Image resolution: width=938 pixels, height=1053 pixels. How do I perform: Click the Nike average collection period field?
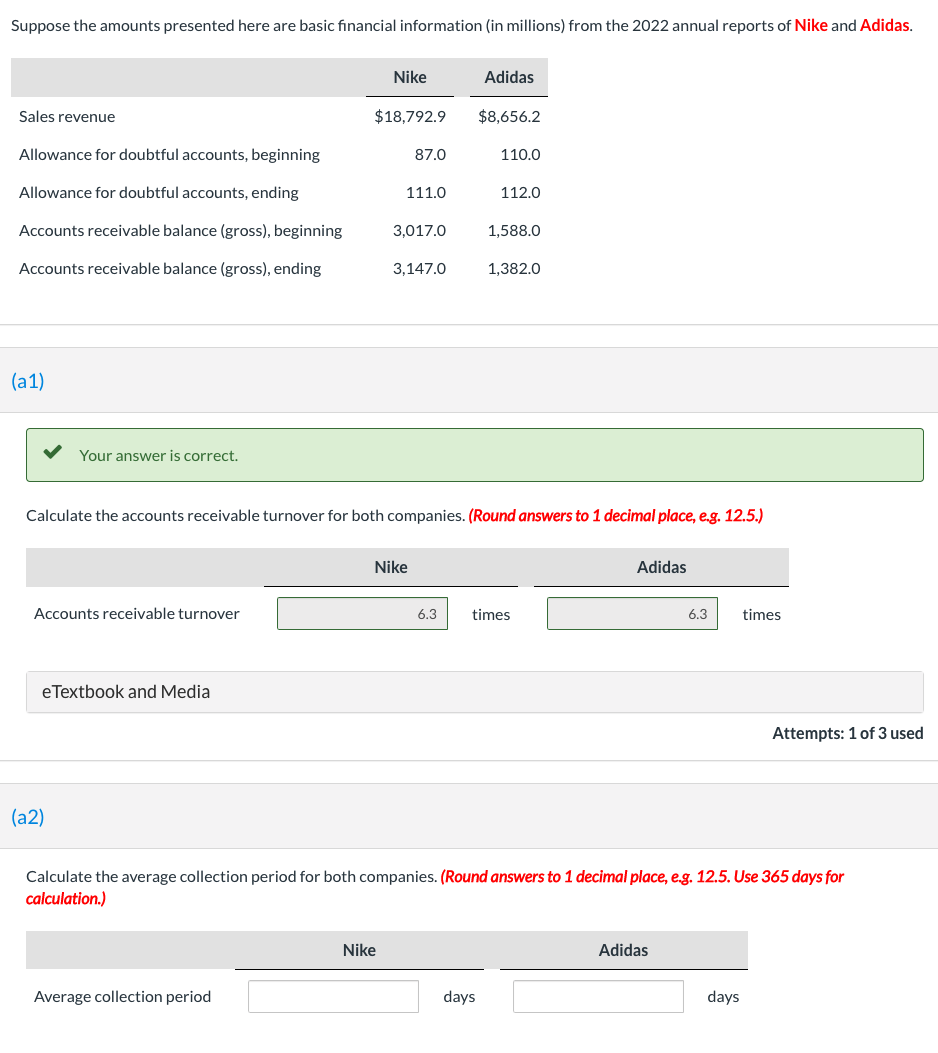(333, 996)
